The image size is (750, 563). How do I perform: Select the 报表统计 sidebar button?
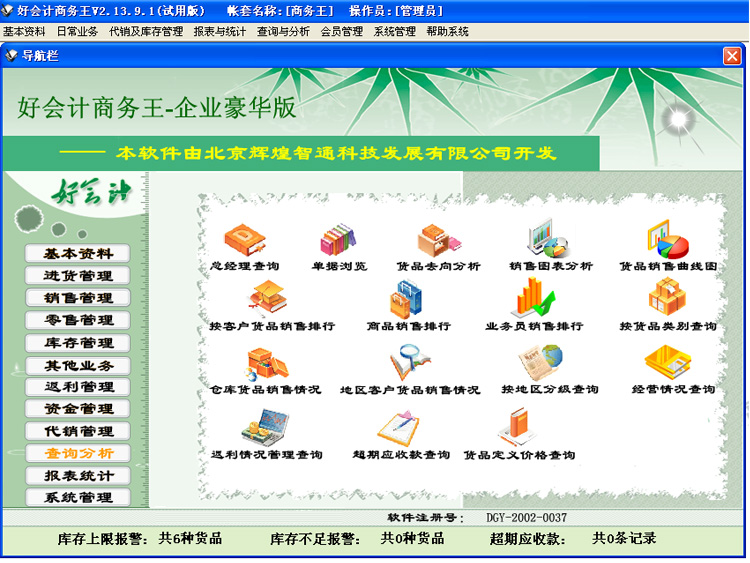pos(78,475)
